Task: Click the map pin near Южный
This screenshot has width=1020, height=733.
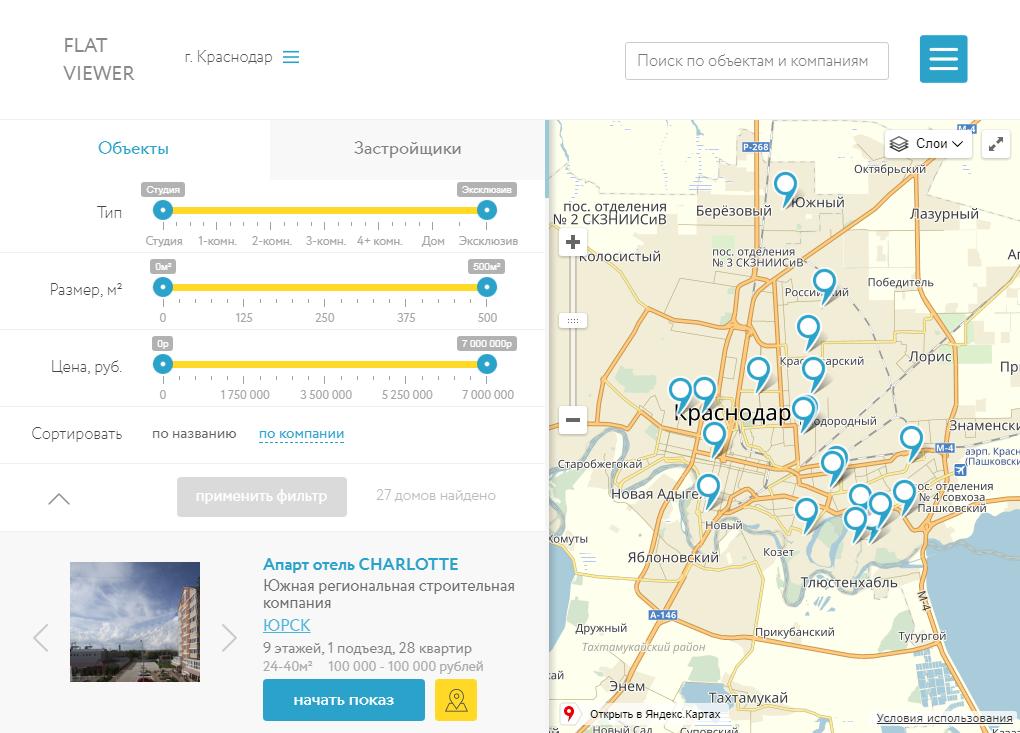Action: click(786, 186)
